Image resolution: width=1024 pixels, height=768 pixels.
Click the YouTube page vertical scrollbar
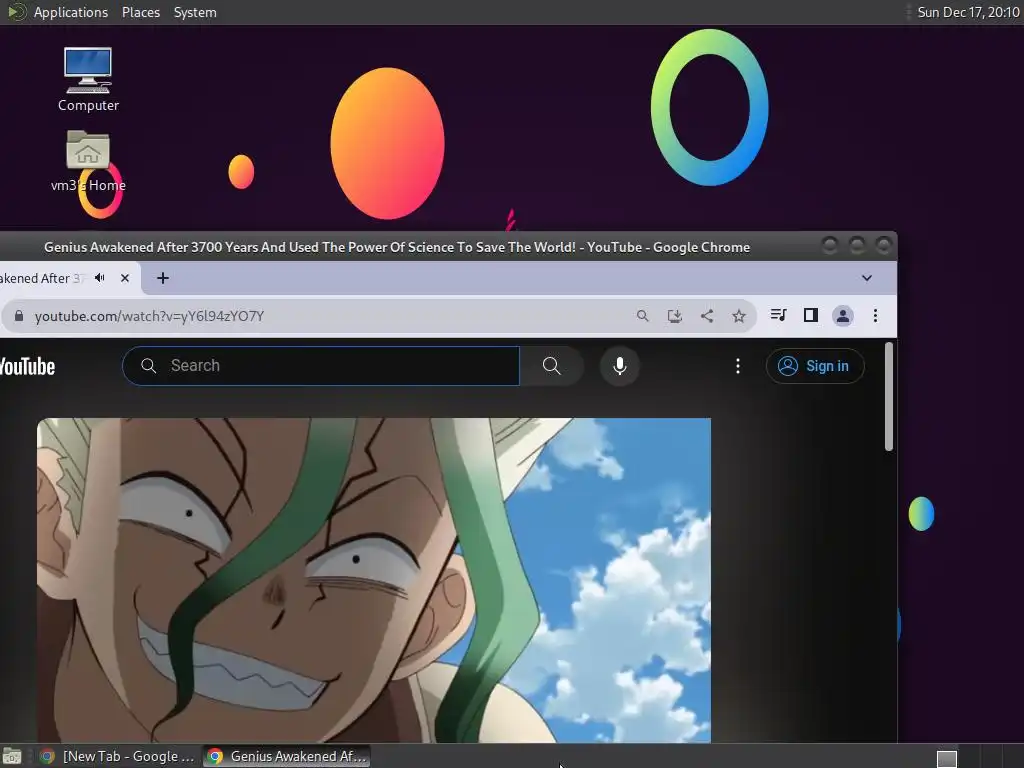[x=889, y=396]
